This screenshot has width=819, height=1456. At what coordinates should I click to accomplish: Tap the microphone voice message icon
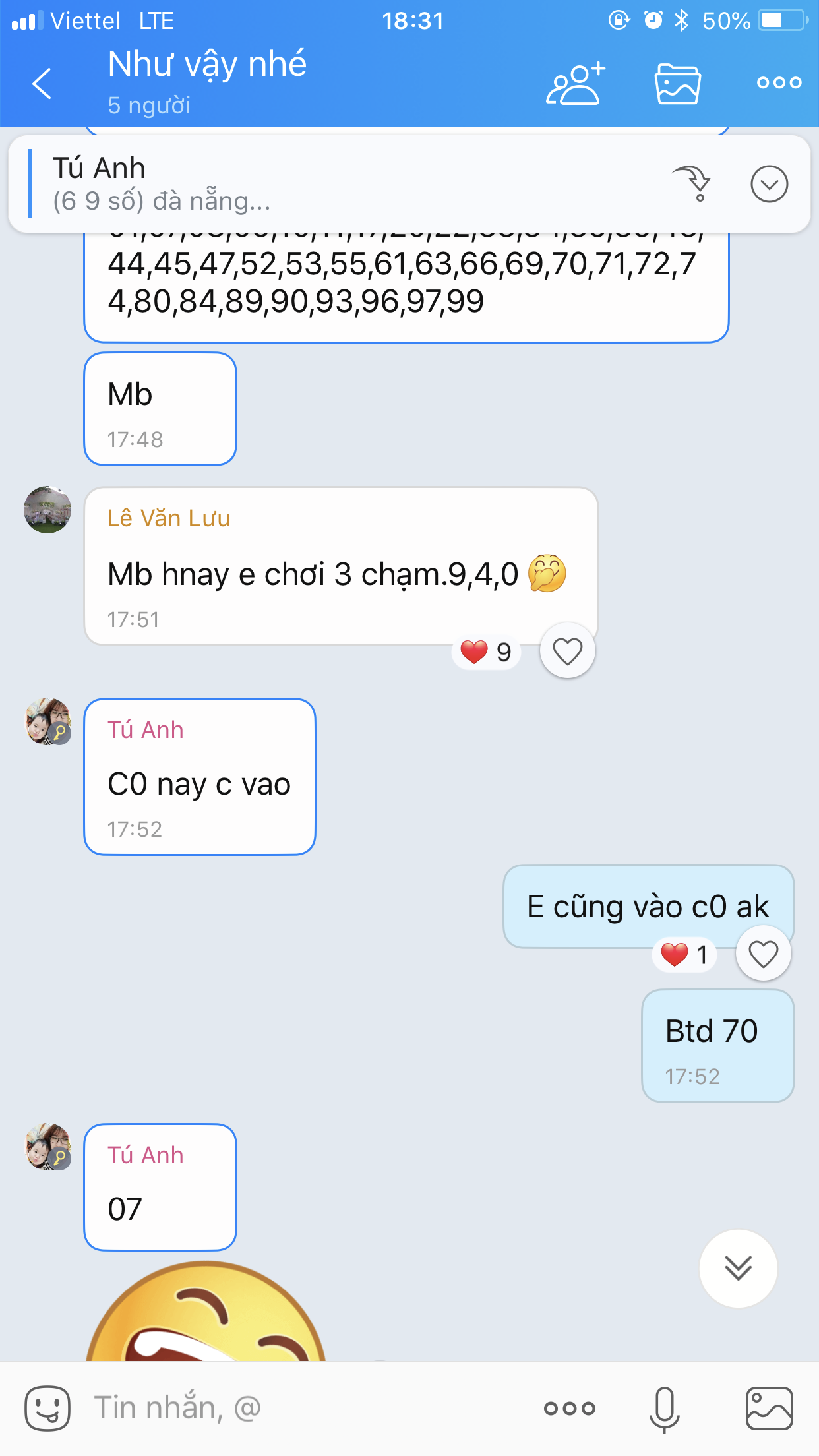point(664,1409)
